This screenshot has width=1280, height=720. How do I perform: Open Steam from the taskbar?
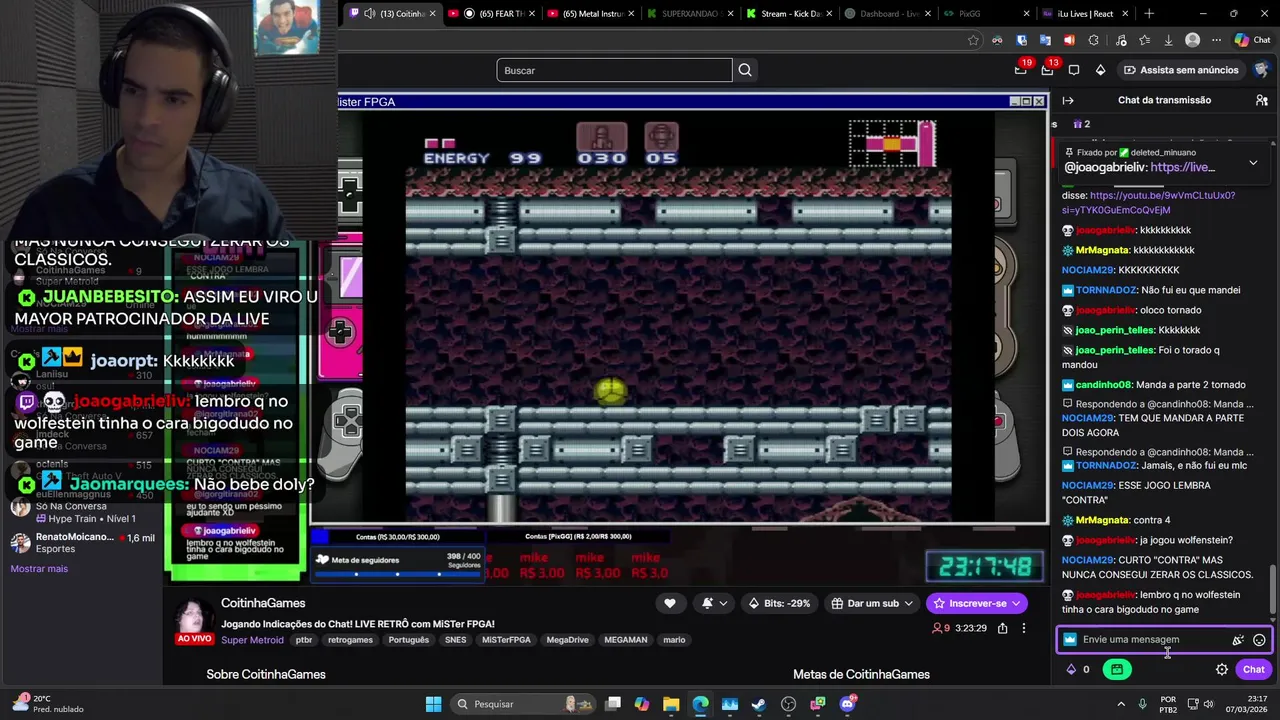759,704
